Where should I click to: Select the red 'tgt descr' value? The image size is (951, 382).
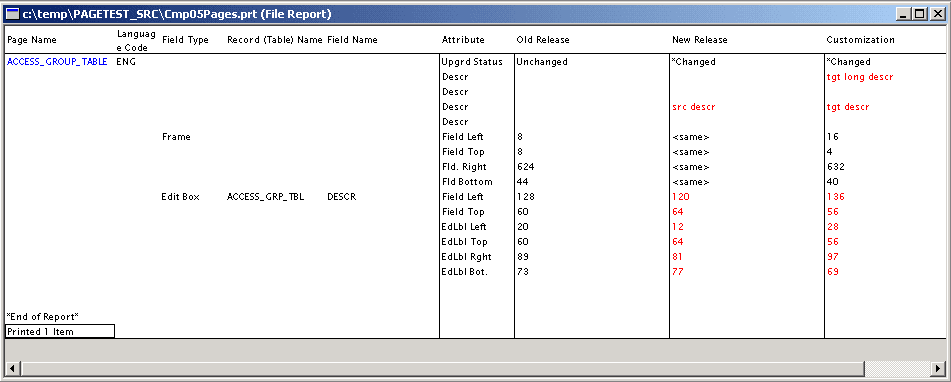pyautogui.click(x=848, y=107)
